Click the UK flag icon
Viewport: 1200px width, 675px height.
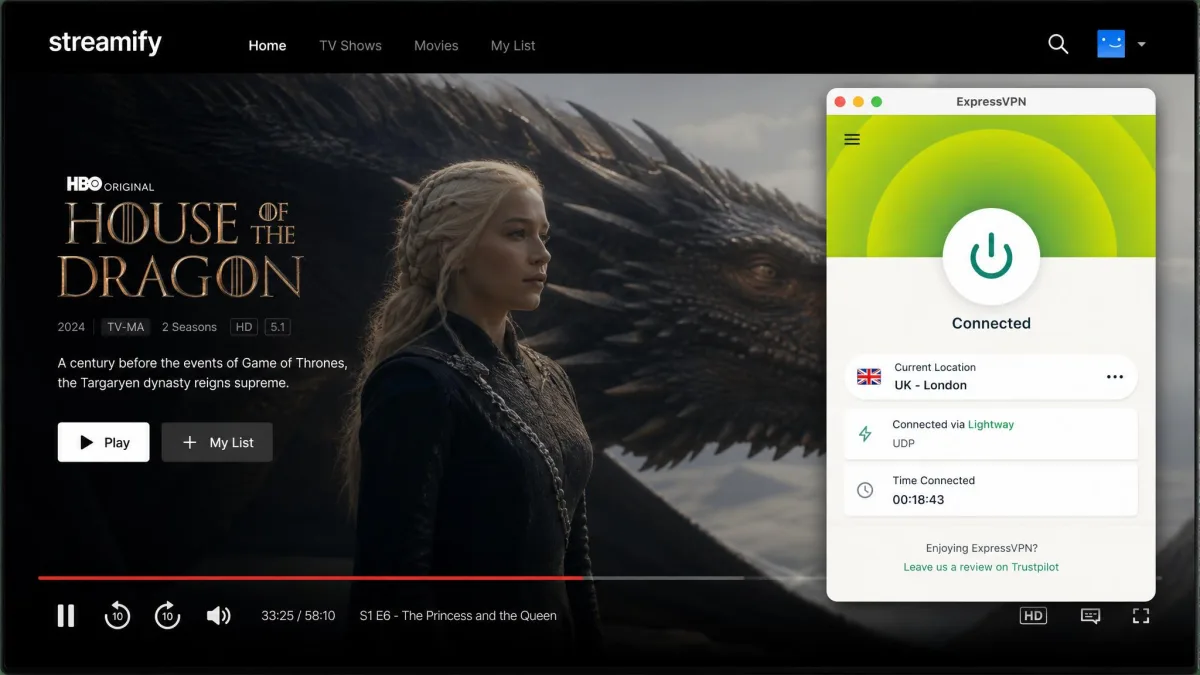pos(869,377)
